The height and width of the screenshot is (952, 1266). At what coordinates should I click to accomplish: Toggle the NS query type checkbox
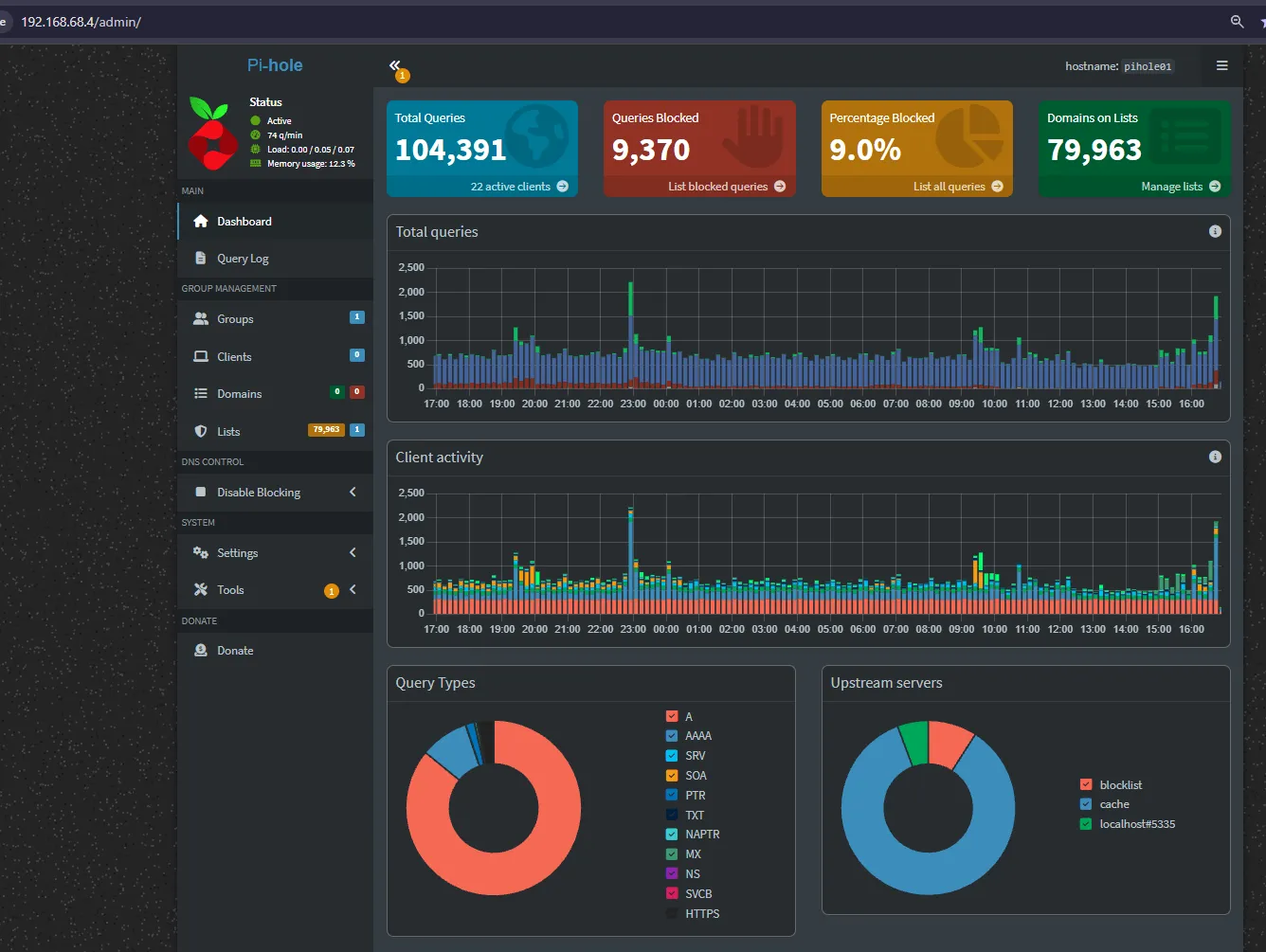click(x=672, y=873)
